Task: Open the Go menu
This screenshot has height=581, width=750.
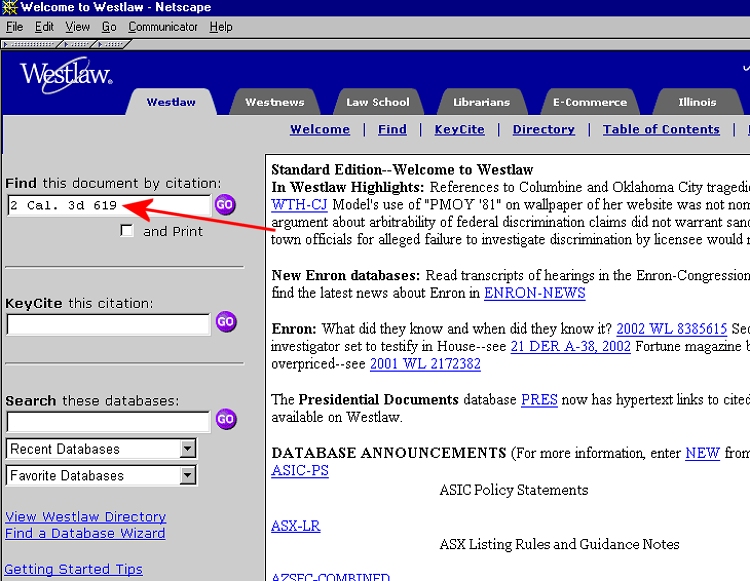Action: tap(109, 27)
